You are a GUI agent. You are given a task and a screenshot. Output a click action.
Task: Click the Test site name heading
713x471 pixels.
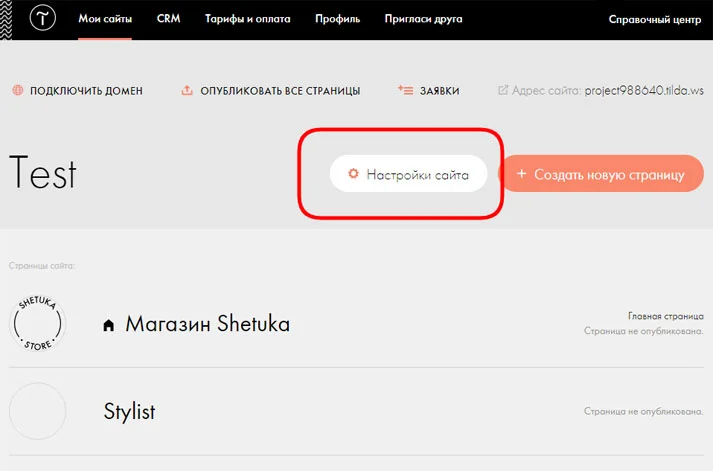[43, 174]
